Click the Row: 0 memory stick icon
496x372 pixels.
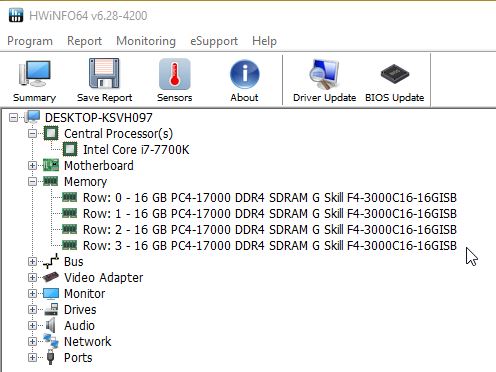click(x=69, y=197)
